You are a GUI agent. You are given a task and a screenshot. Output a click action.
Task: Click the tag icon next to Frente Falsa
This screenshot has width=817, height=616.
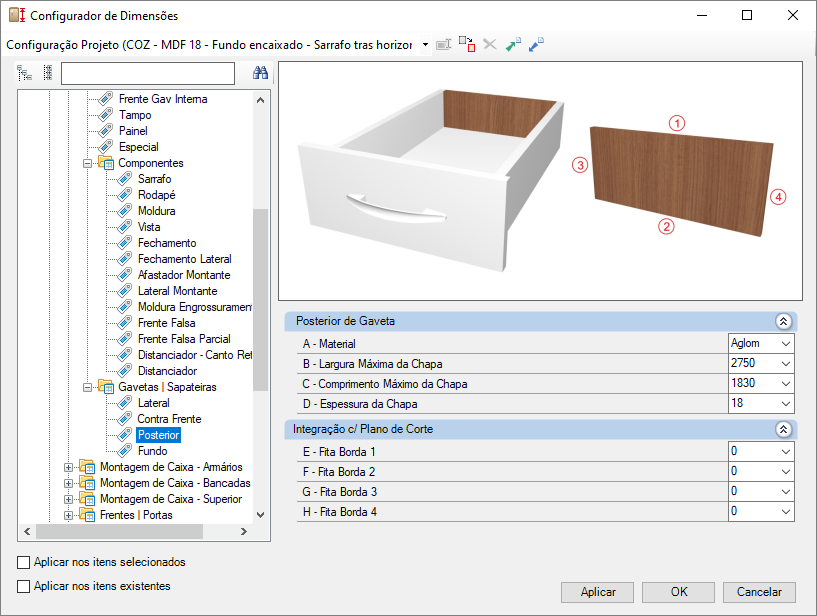pyautogui.click(x=125, y=323)
